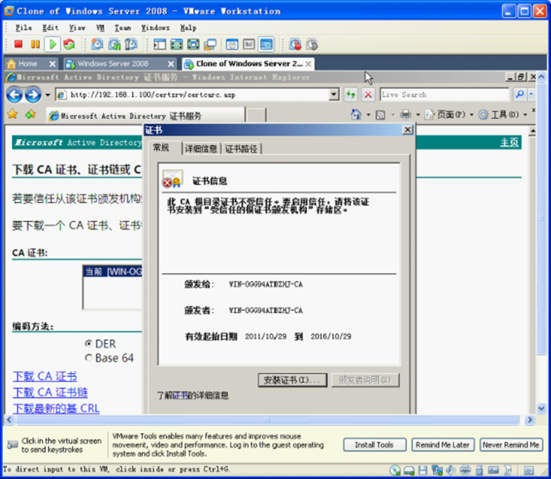Open the VMware Help menu
This screenshot has height=479, width=551.
(x=188, y=27)
